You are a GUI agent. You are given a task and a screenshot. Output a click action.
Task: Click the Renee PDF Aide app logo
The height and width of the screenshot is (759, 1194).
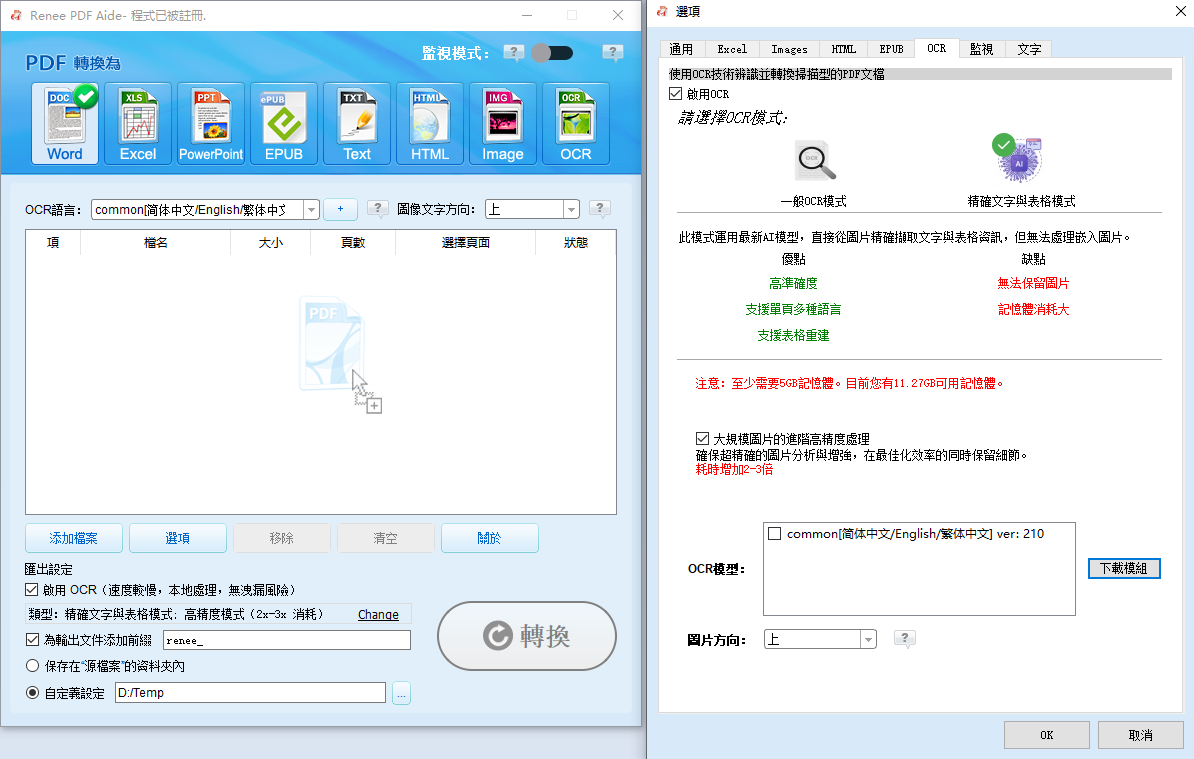click(x=15, y=15)
